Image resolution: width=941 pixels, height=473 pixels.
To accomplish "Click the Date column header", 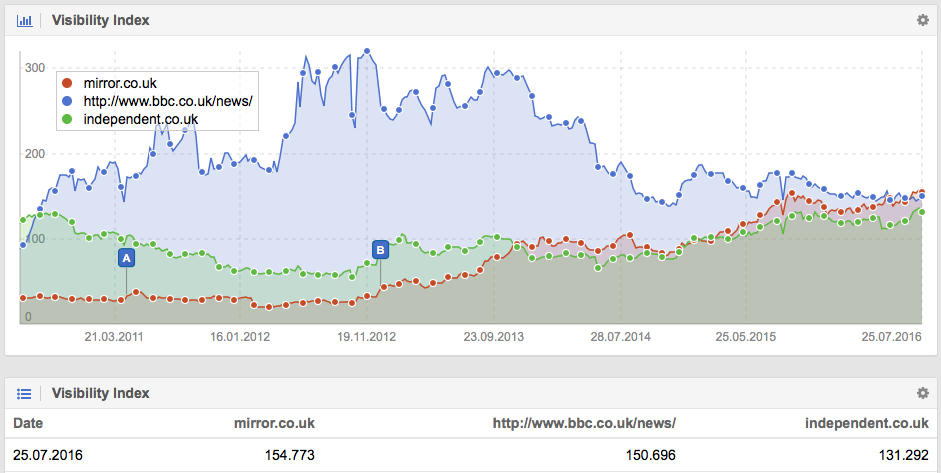I will point(28,423).
